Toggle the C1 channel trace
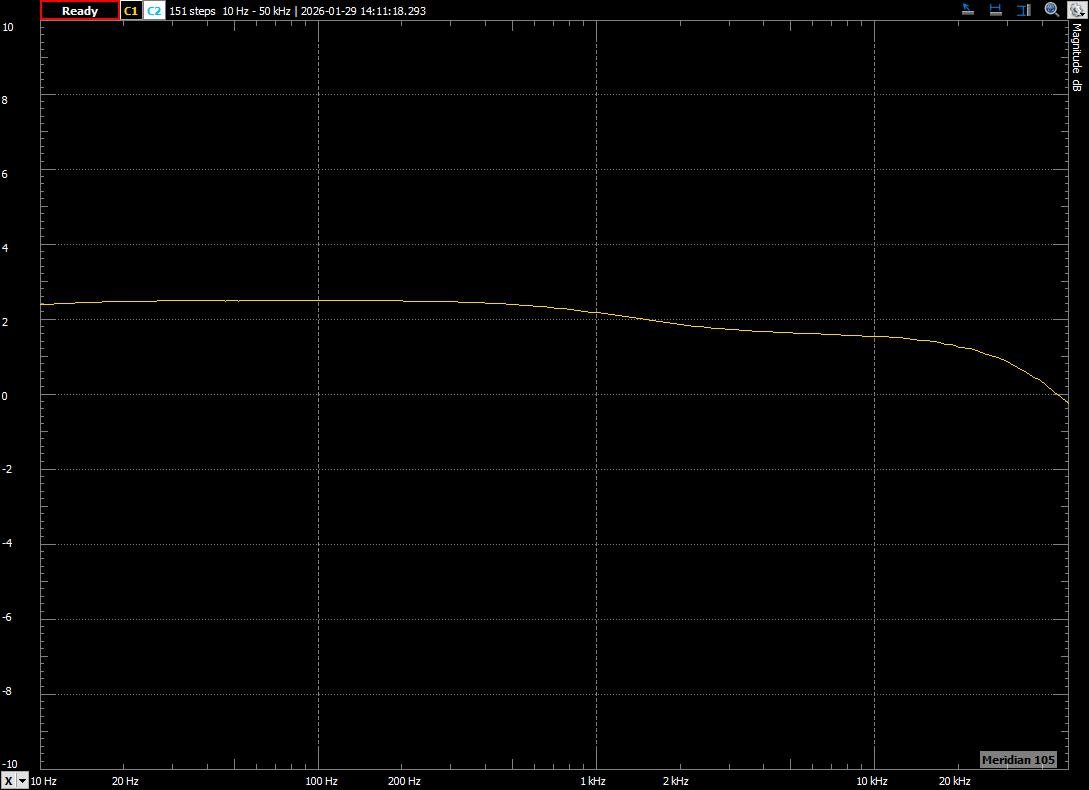Viewport: 1089px width, 790px height. point(131,11)
